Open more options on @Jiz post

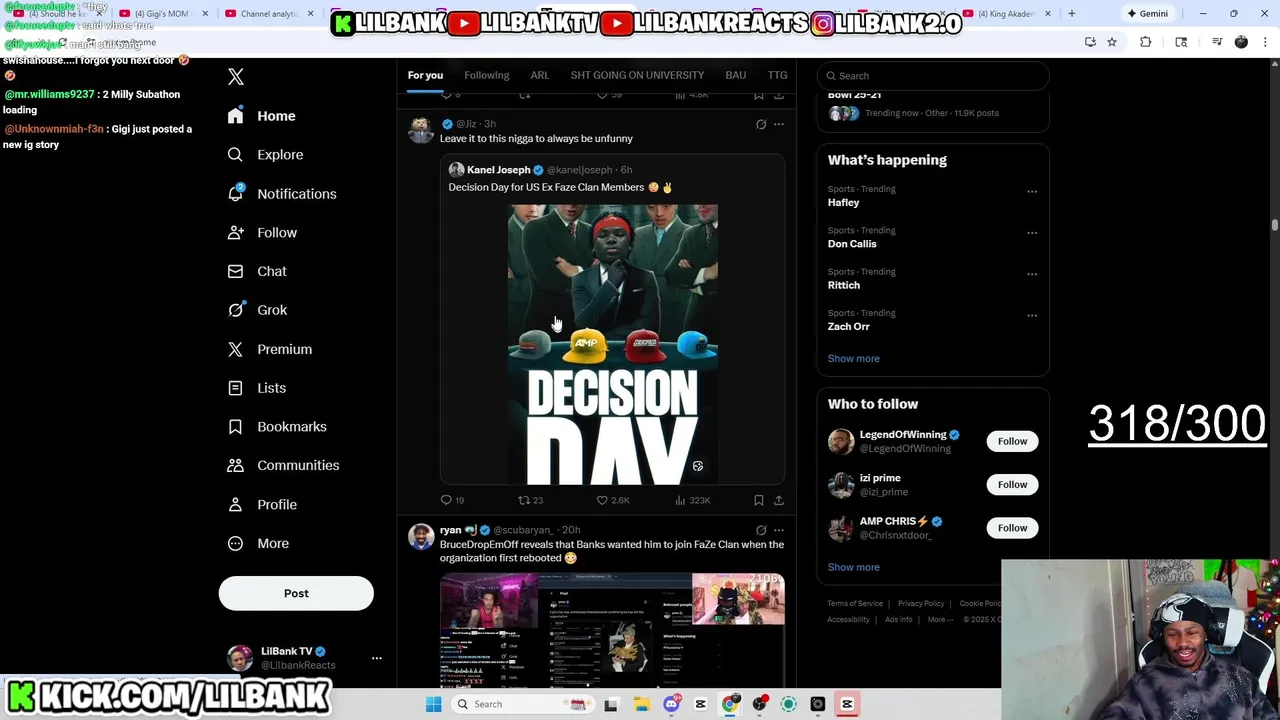779,124
